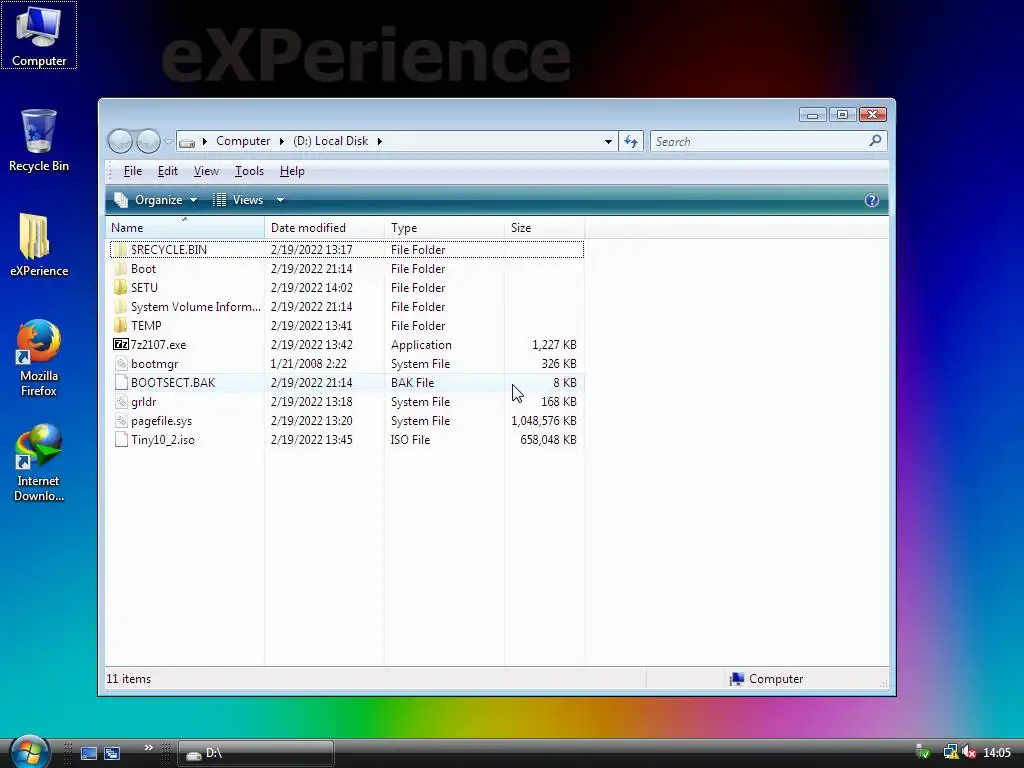Click the network tray icon
This screenshot has width=1024, height=768.
click(x=950, y=753)
